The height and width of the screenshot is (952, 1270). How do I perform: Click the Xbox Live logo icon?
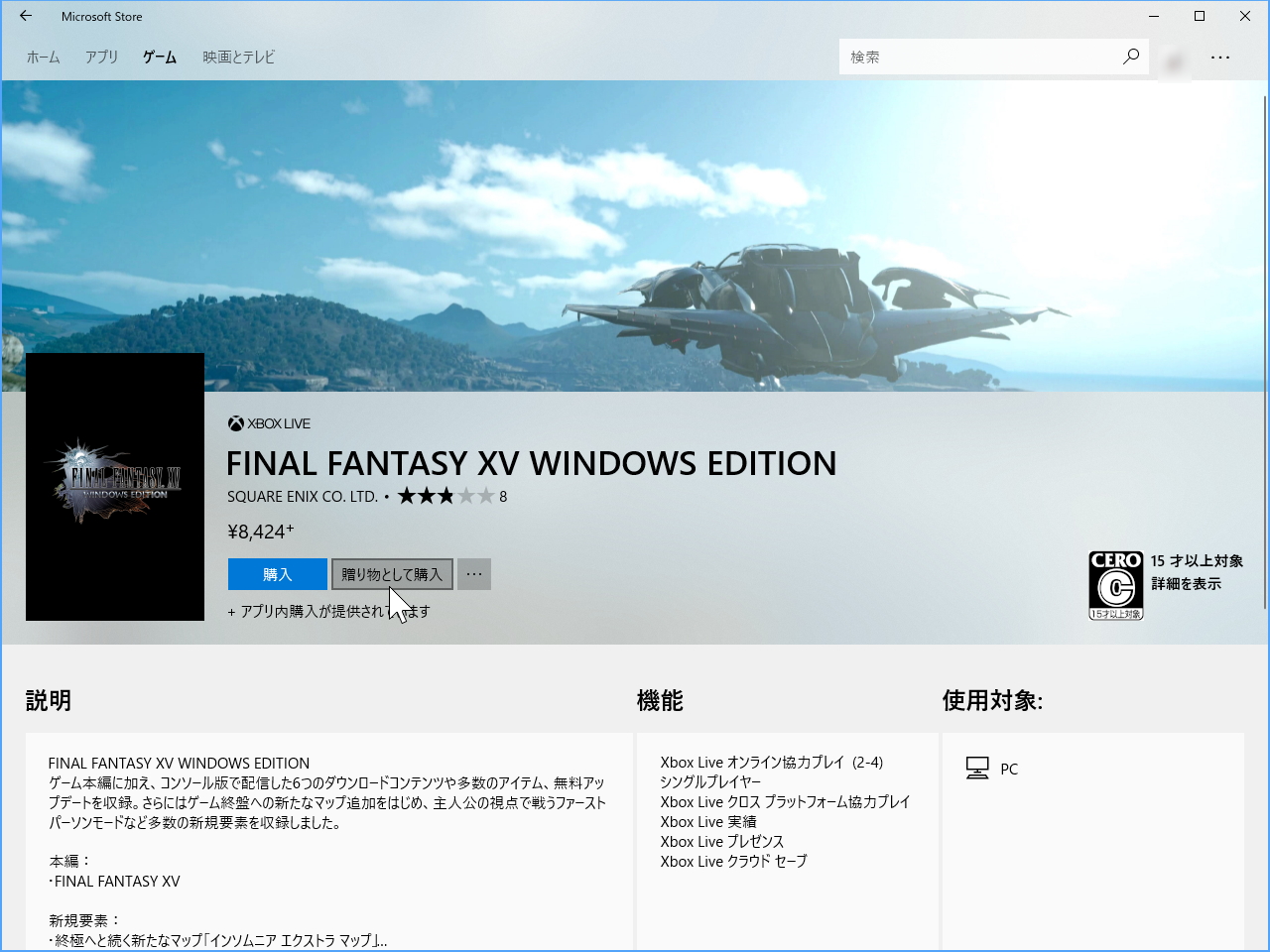(x=236, y=422)
